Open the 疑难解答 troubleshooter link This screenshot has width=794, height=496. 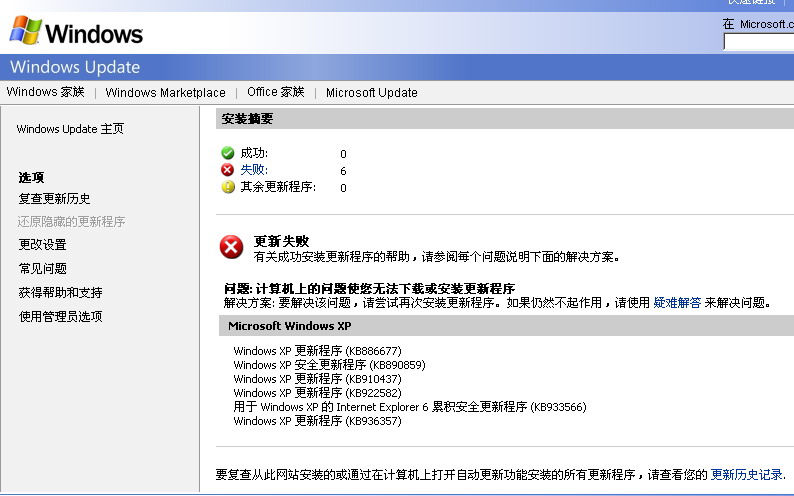pos(677,303)
